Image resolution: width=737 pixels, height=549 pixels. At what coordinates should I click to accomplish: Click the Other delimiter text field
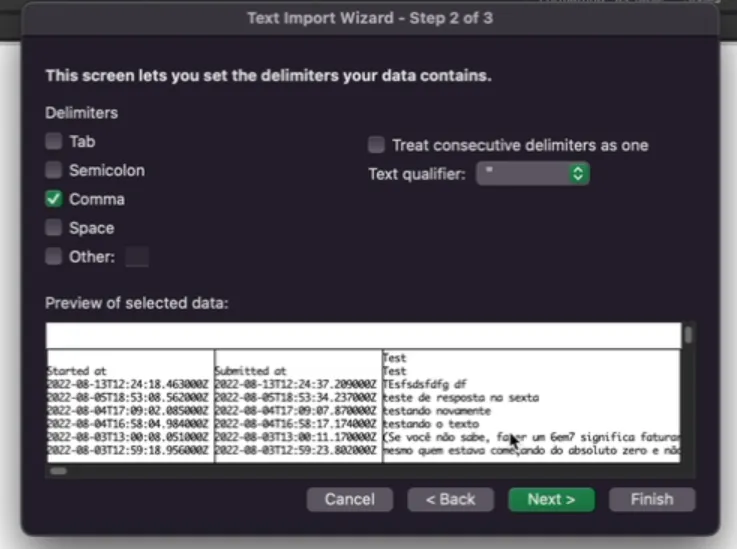(x=137, y=257)
